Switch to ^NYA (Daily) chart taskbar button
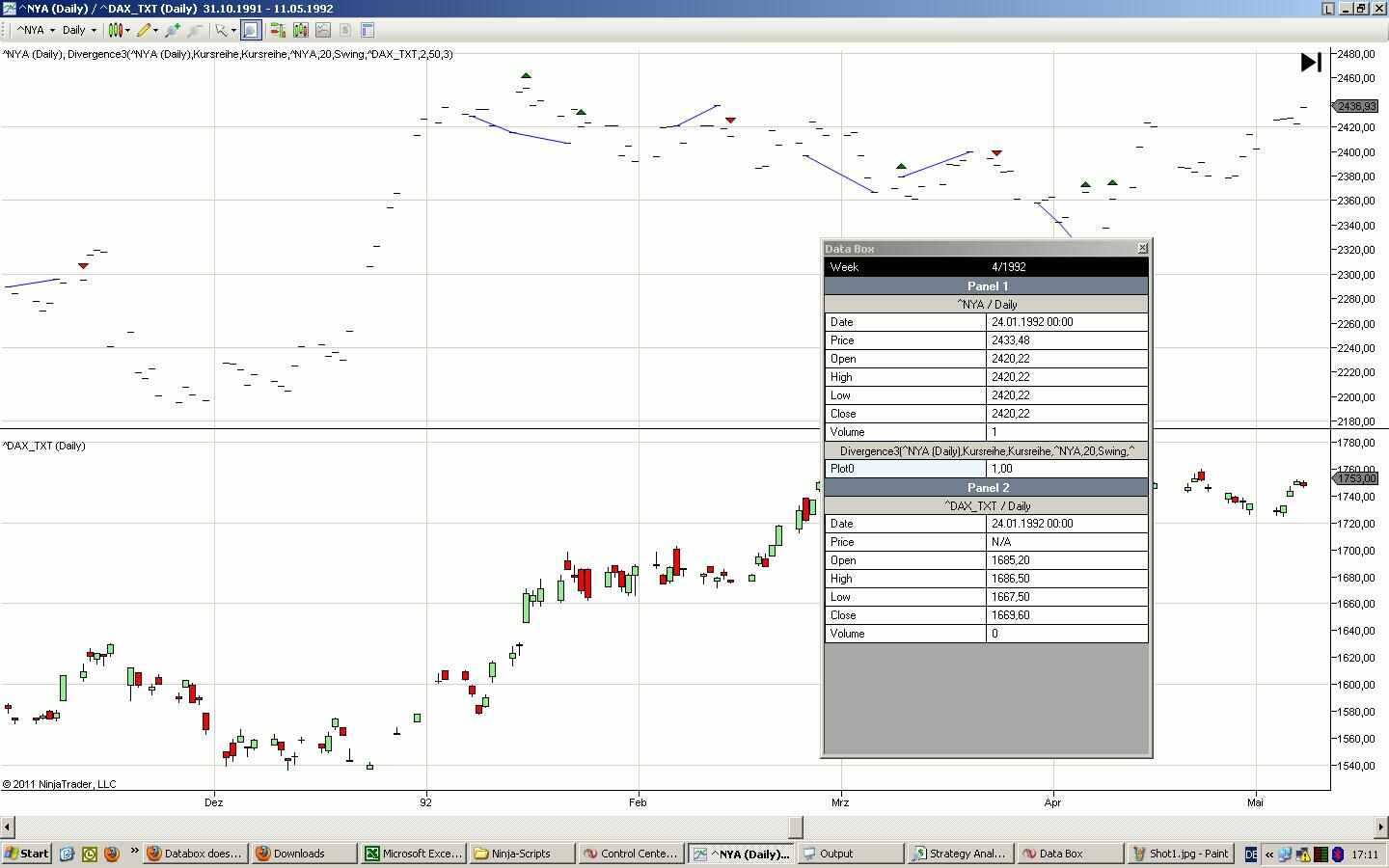 pos(740,854)
